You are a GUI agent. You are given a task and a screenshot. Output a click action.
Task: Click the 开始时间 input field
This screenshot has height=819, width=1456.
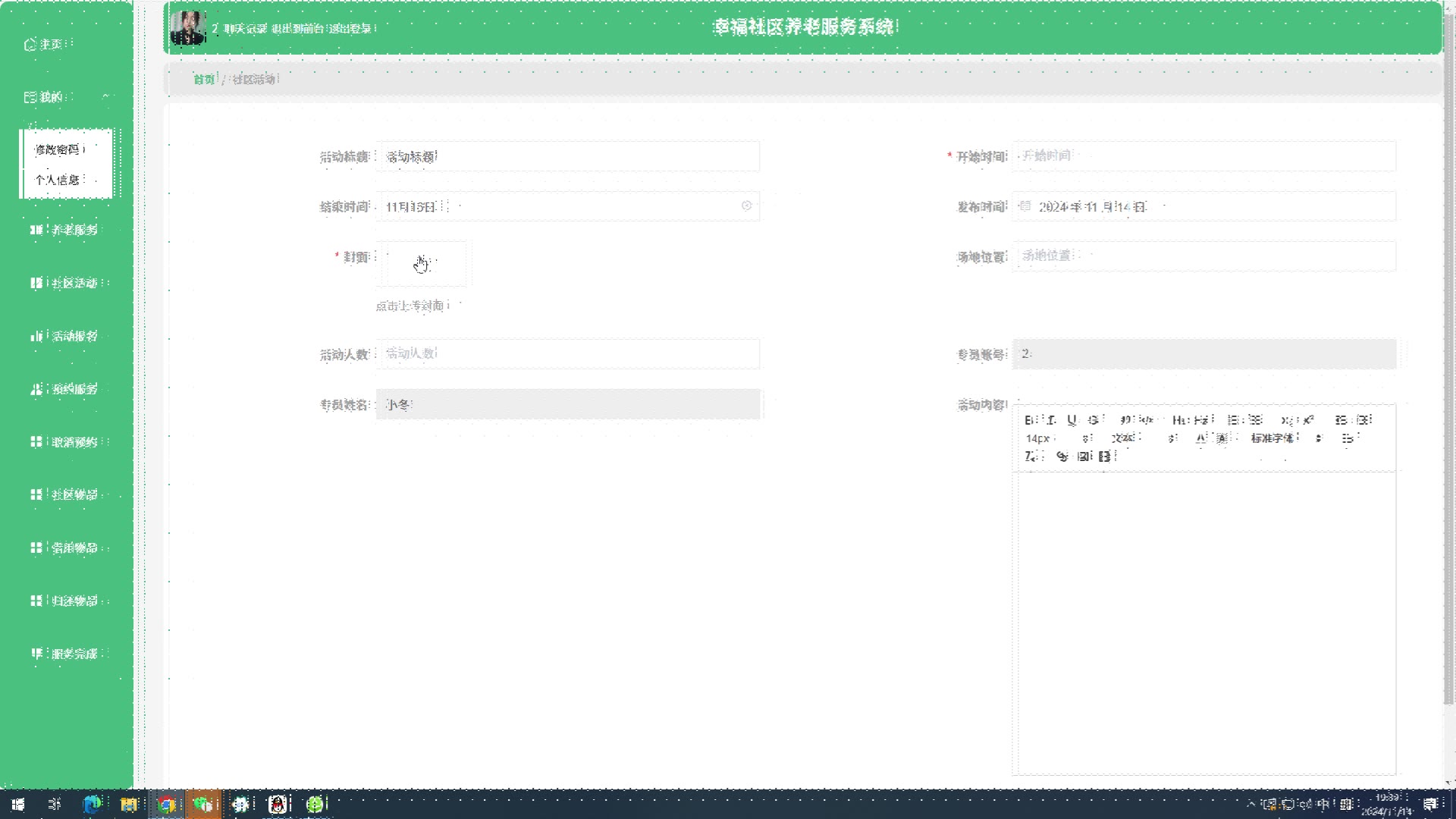[1203, 156]
